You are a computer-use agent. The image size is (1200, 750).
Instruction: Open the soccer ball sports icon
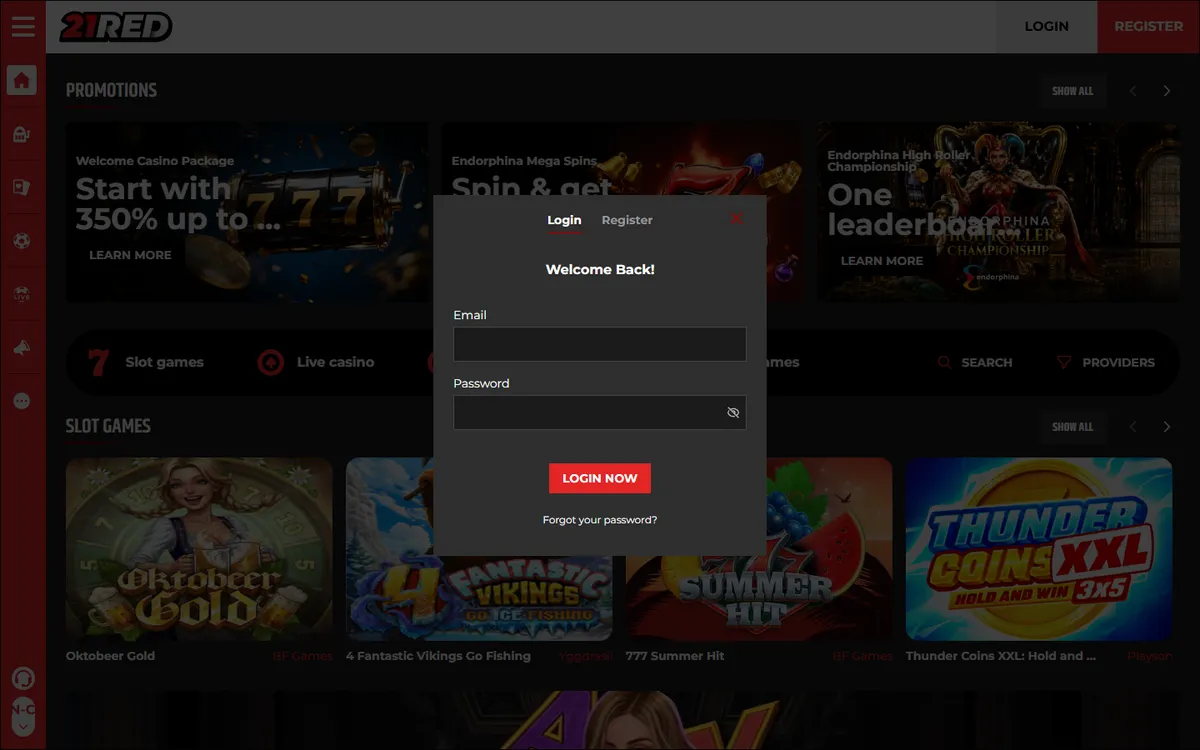pyautogui.click(x=22, y=241)
